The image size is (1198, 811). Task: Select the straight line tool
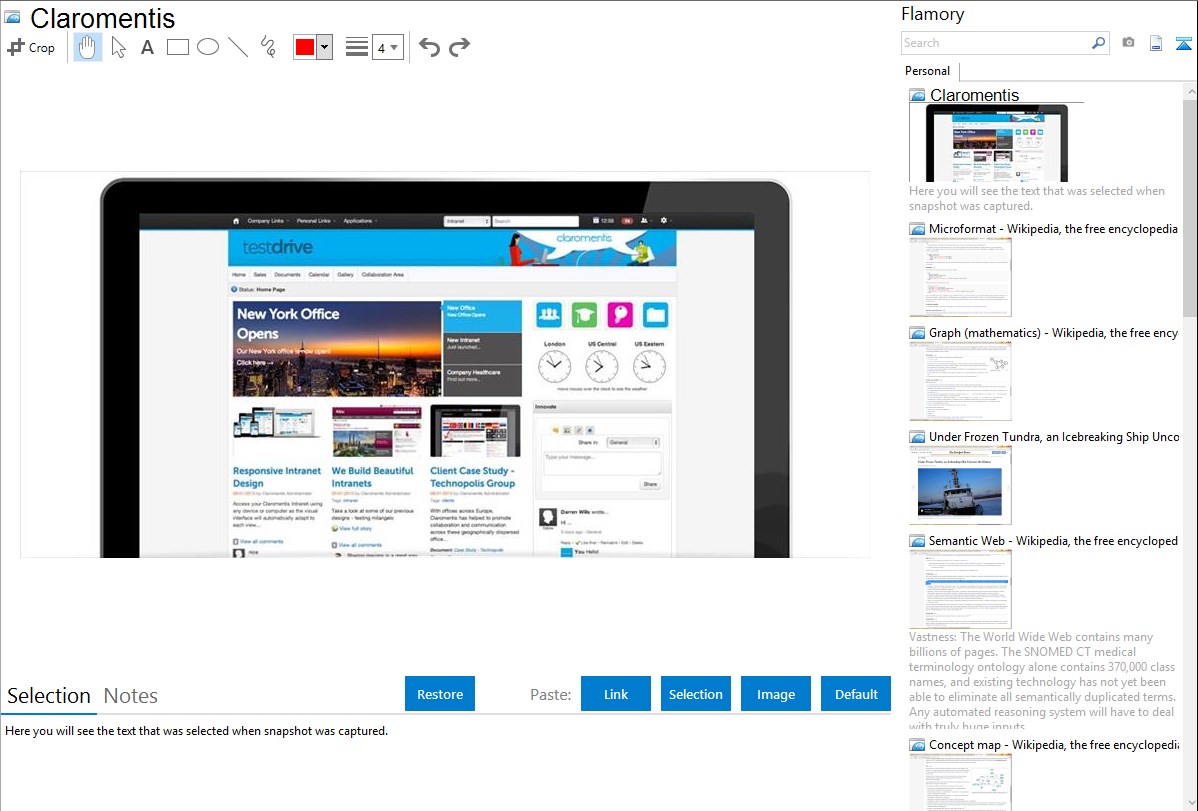tap(238, 47)
